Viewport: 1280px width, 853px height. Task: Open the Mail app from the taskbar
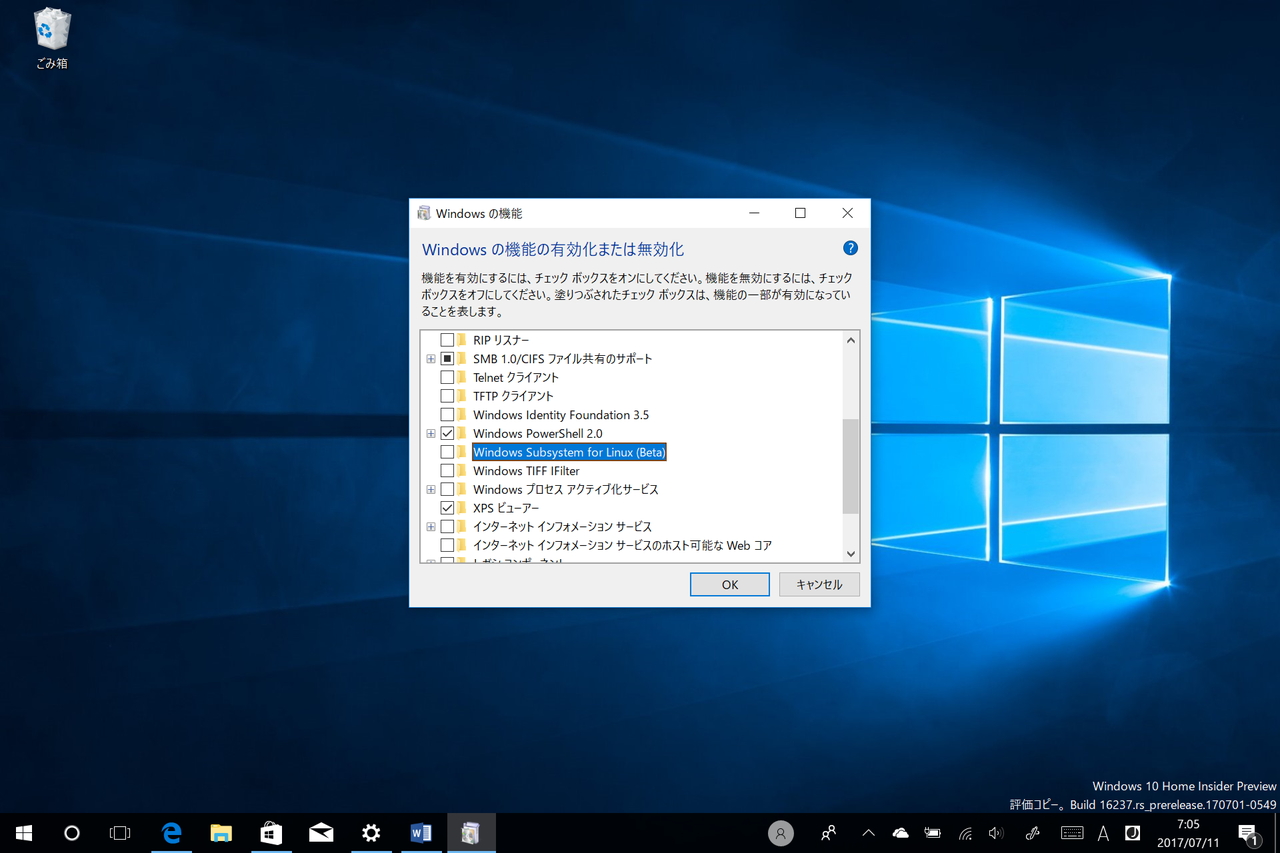click(x=321, y=832)
